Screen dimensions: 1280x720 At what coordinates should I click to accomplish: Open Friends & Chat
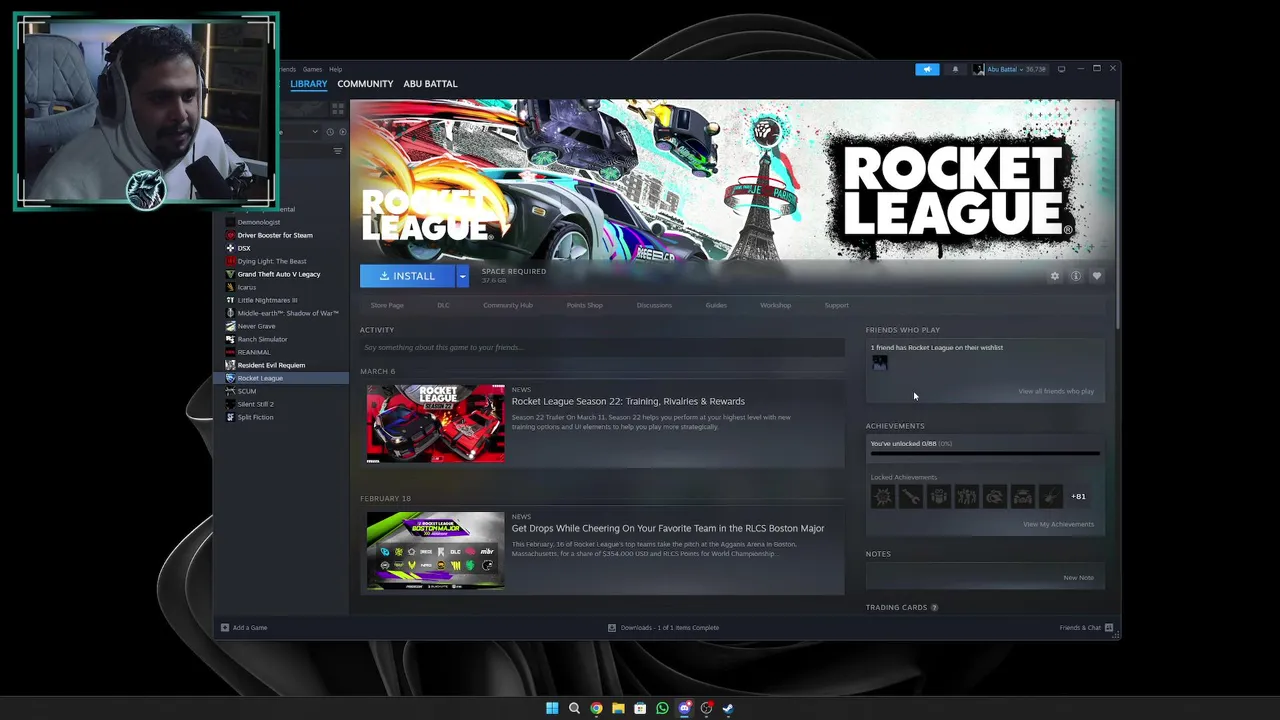pos(1086,627)
